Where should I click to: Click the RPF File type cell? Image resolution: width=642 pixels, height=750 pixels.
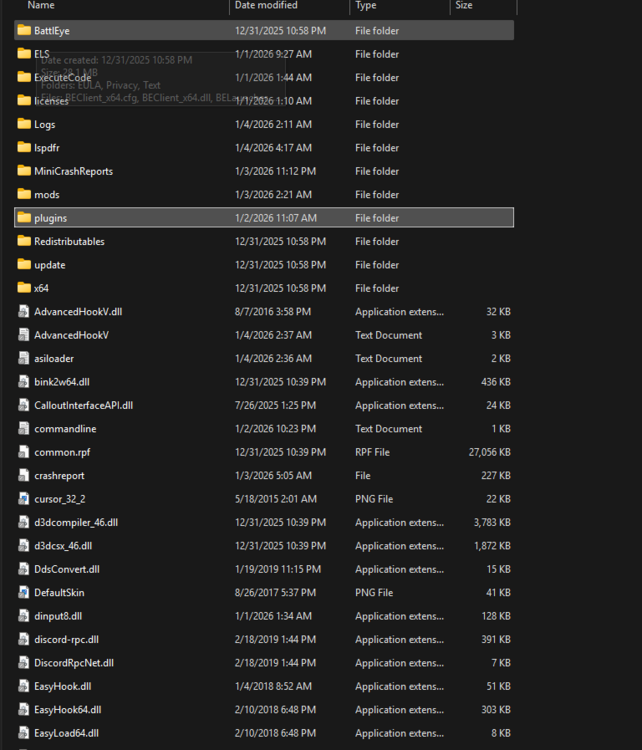[x=372, y=452]
